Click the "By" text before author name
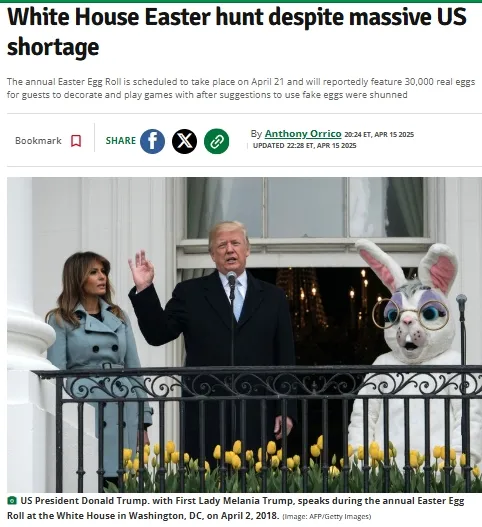Image resolution: width=482 pixels, height=527 pixels. [x=256, y=134]
